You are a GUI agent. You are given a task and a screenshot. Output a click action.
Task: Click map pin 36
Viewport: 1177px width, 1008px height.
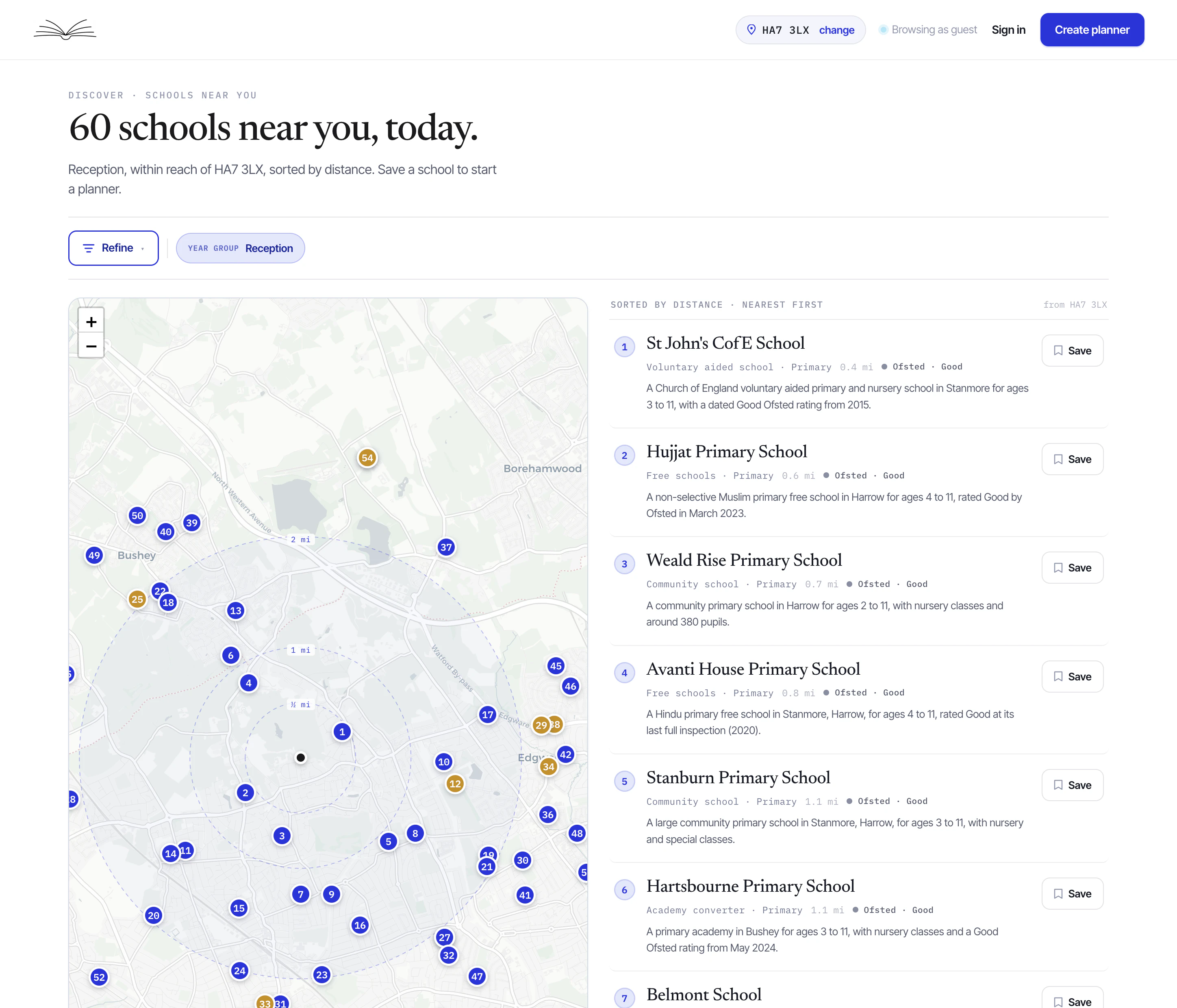(547, 815)
